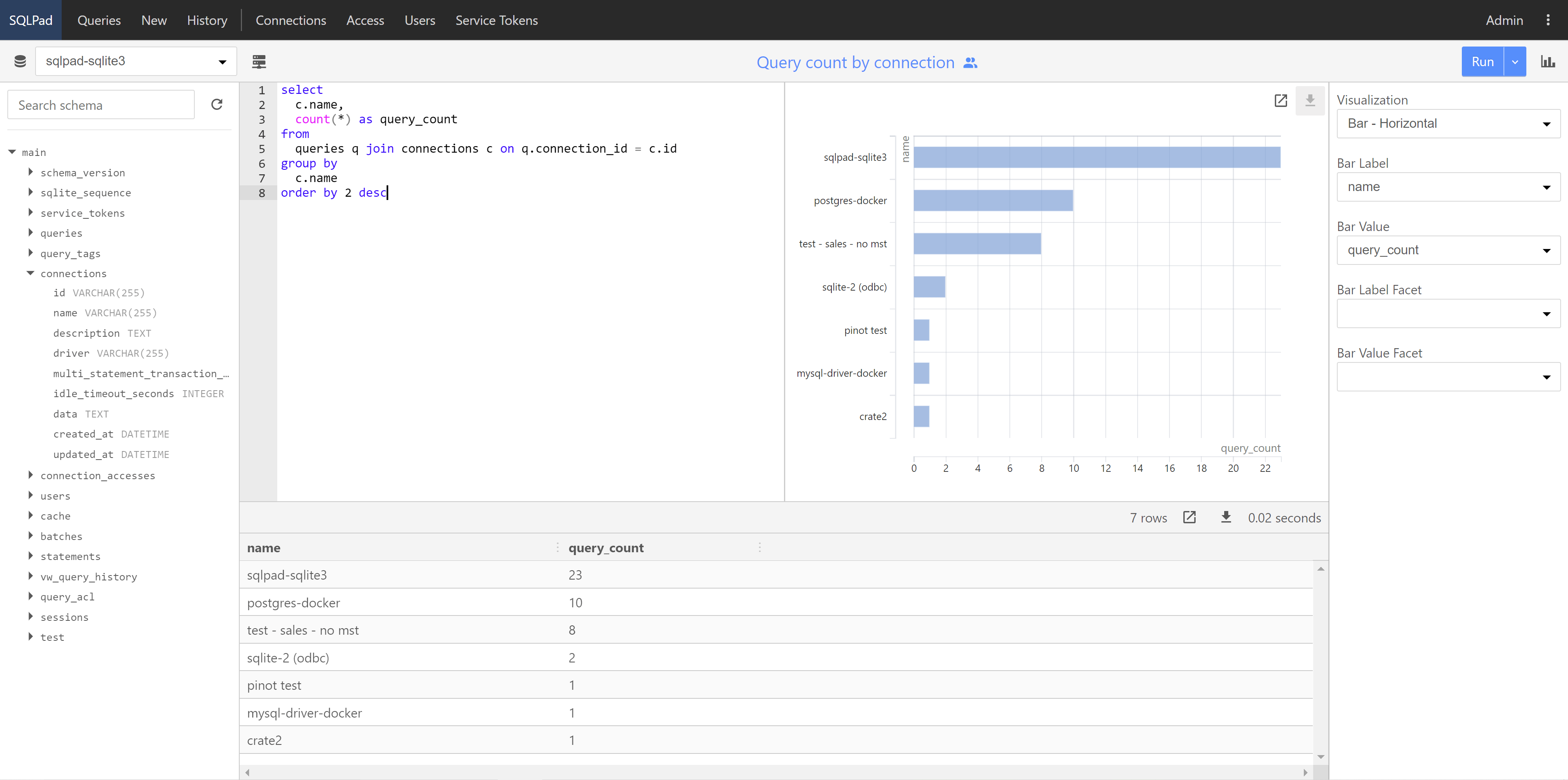Click the sharing users icon beside query title
This screenshot has width=1568, height=780.
[970, 63]
